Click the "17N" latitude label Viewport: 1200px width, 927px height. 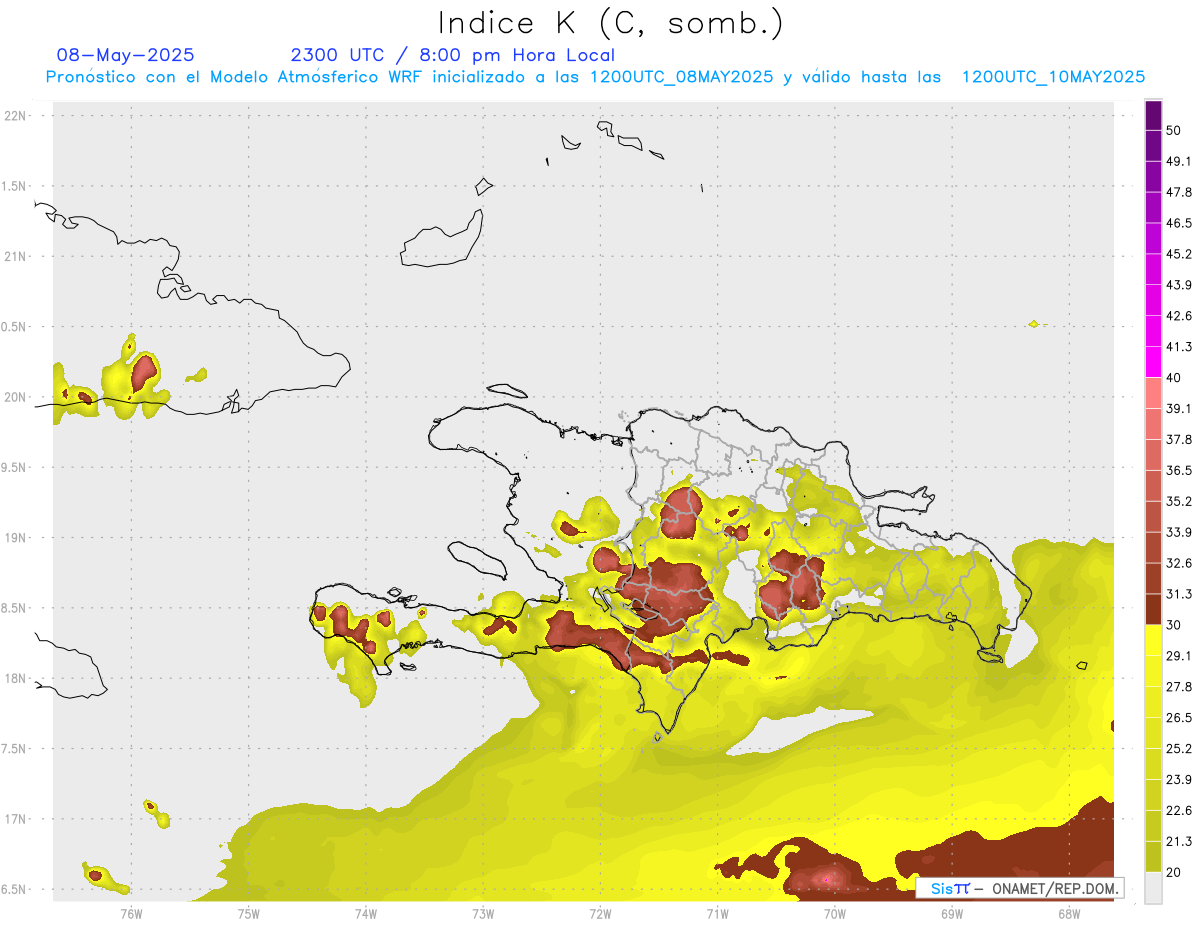tap(15, 820)
